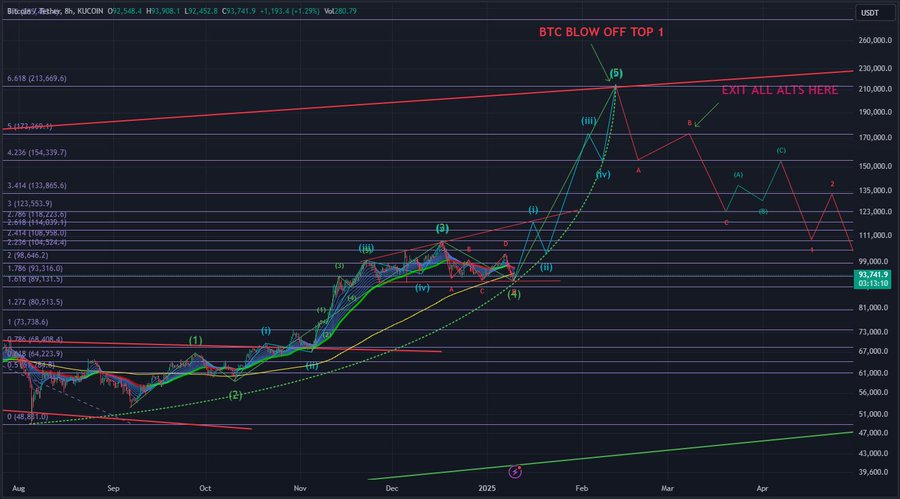Click the high value H93,908.1
The image size is (900, 499).
[x=163, y=11]
